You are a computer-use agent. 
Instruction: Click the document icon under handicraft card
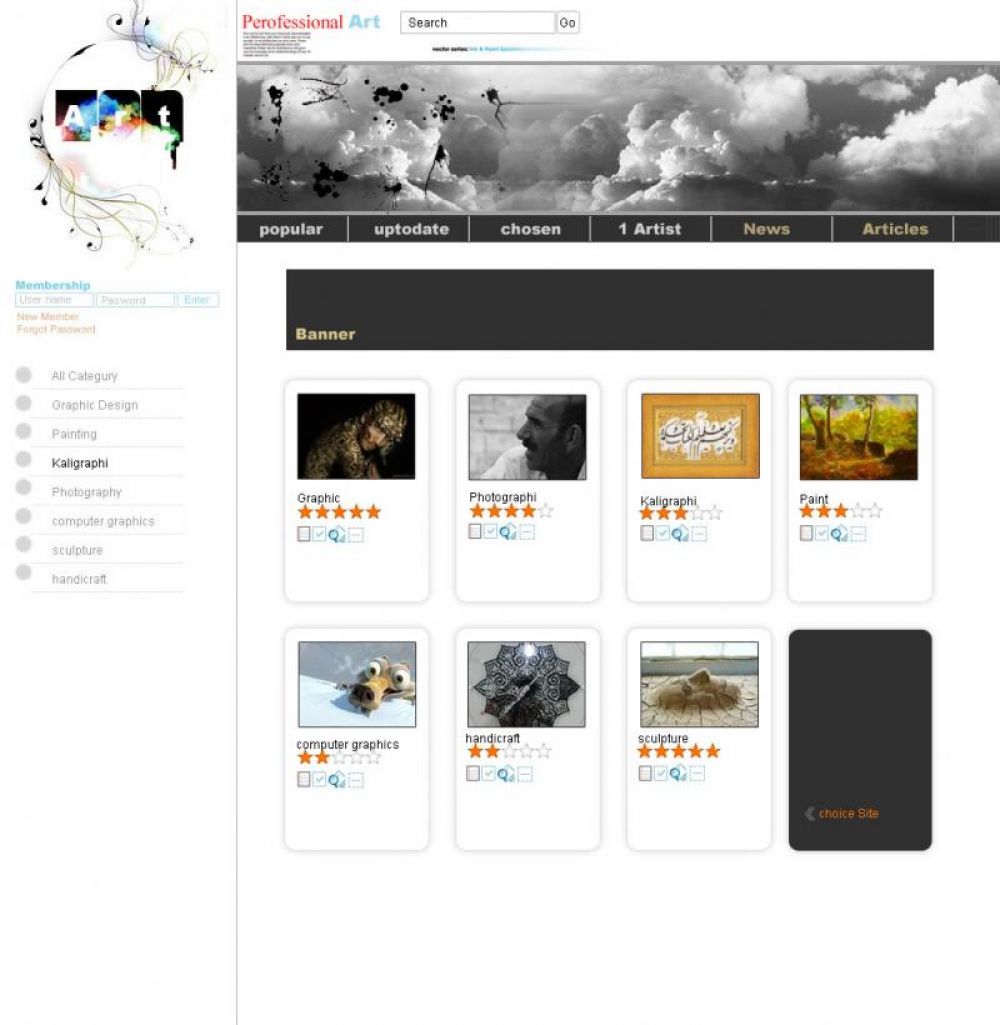click(473, 773)
